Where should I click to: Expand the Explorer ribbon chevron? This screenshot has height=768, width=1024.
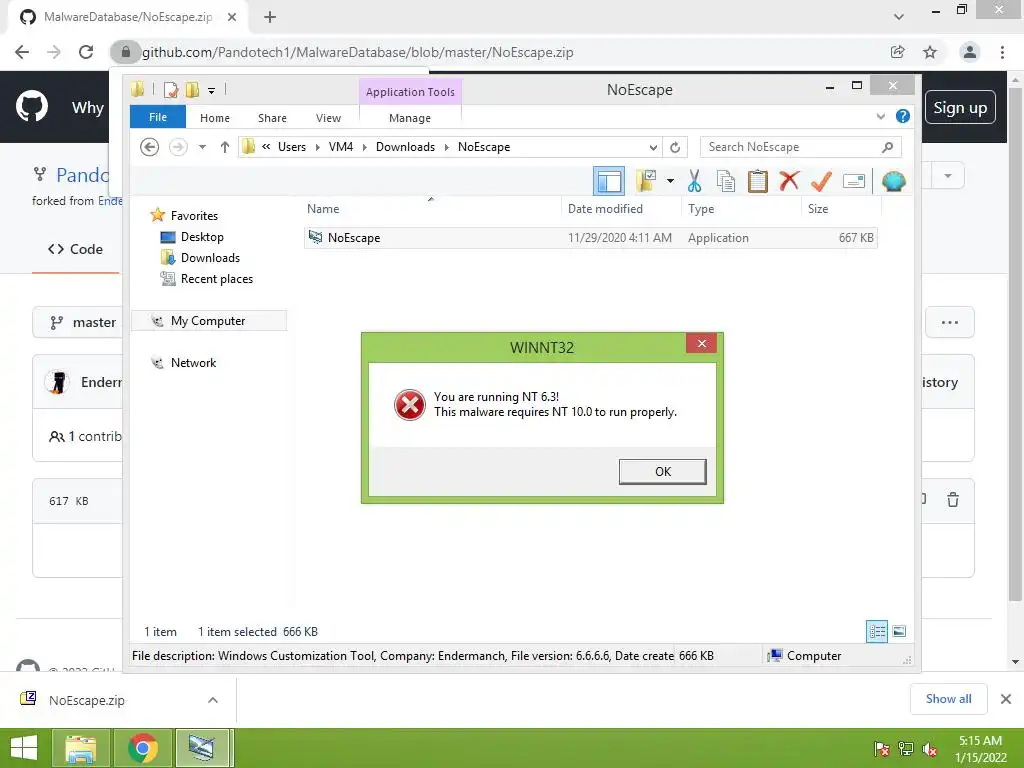point(880,116)
